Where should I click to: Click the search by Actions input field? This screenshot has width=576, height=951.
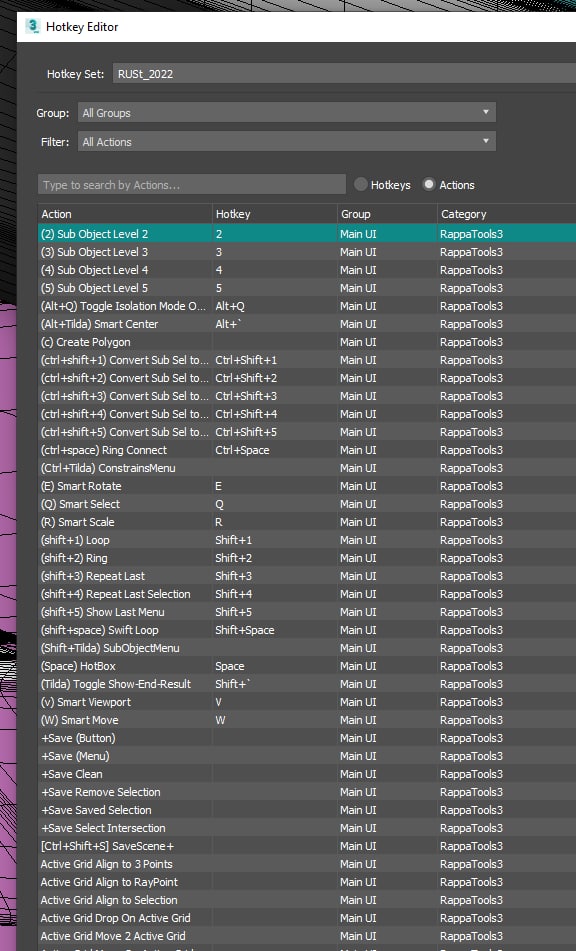tap(192, 185)
